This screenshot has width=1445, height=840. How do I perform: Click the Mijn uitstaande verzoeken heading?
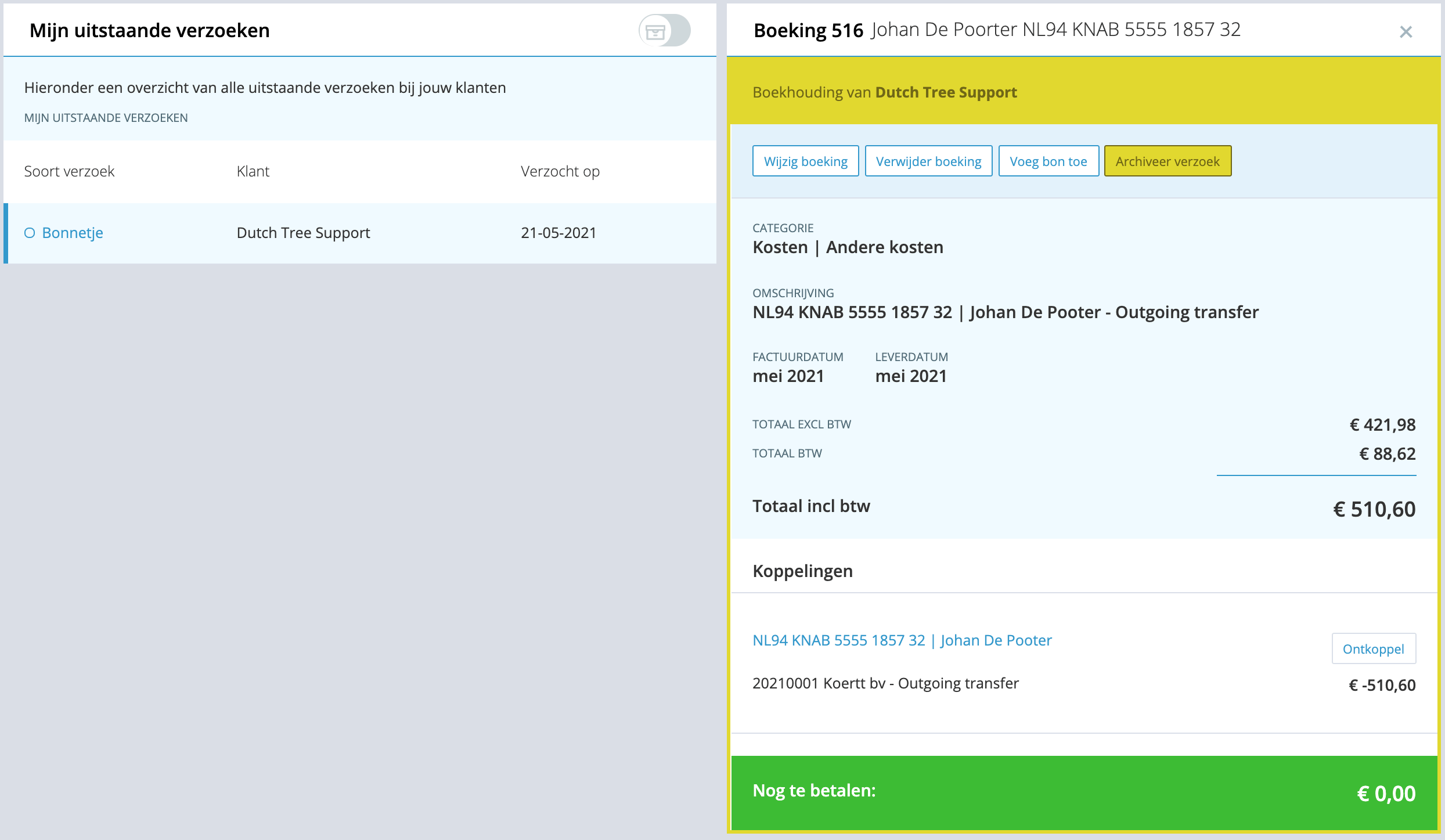click(x=150, y=30)
